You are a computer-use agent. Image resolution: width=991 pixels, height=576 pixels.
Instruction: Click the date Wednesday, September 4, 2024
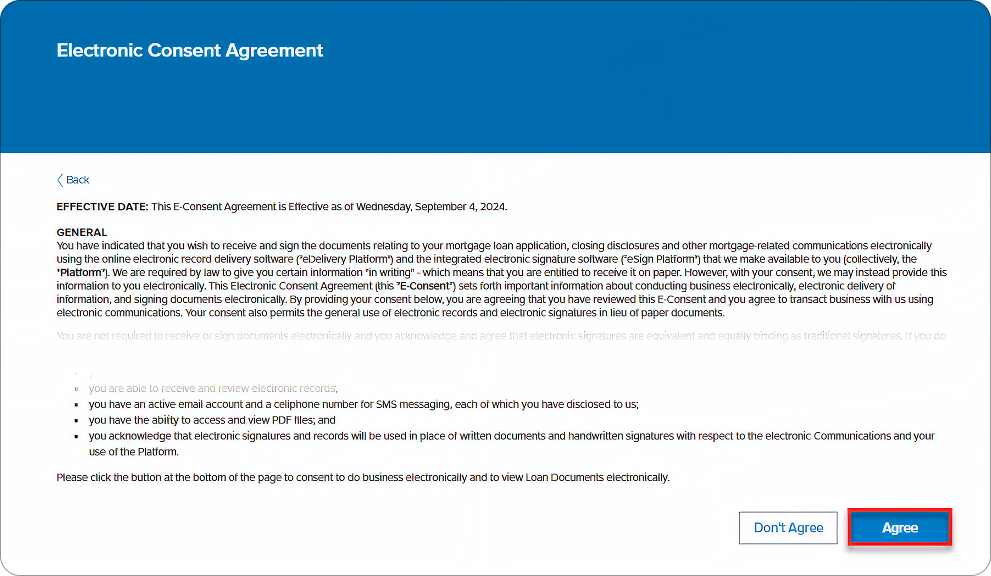(x=430, y=207)
